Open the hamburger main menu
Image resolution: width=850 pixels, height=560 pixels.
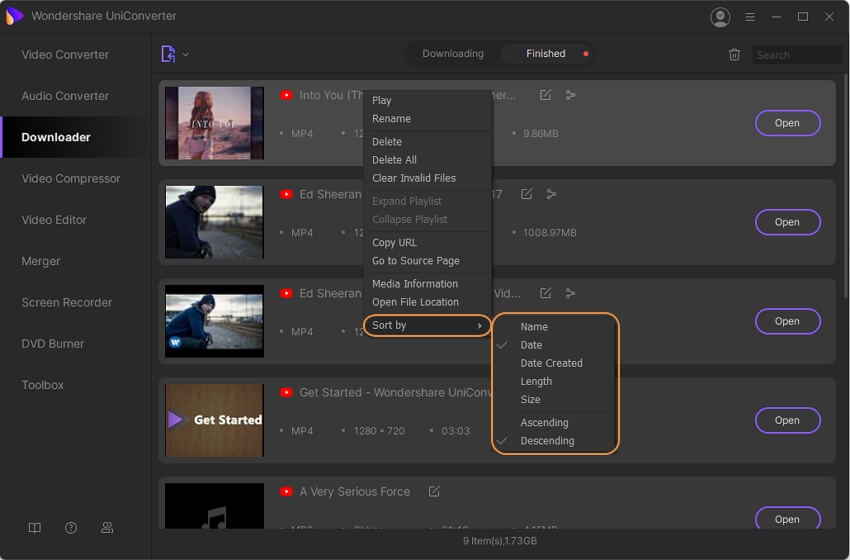pos(748,17)
